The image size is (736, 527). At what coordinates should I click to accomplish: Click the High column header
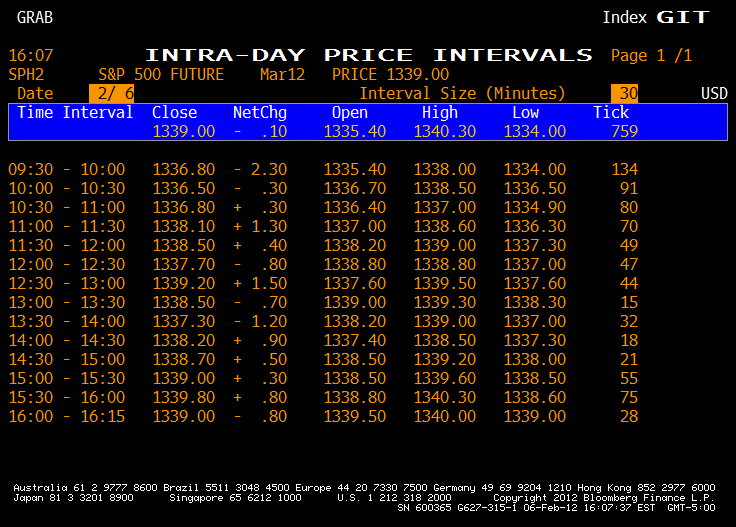pyautogui.click(x=440, y=112)
